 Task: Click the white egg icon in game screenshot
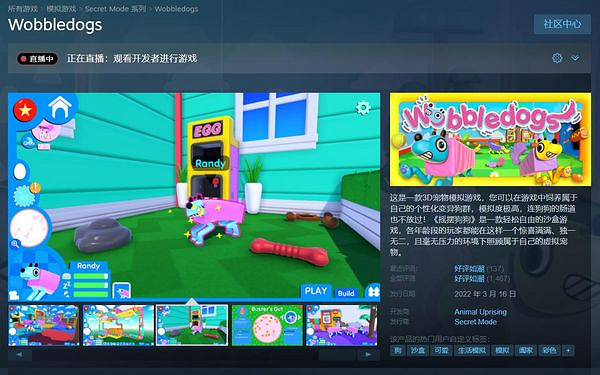(x=20, y=171)
